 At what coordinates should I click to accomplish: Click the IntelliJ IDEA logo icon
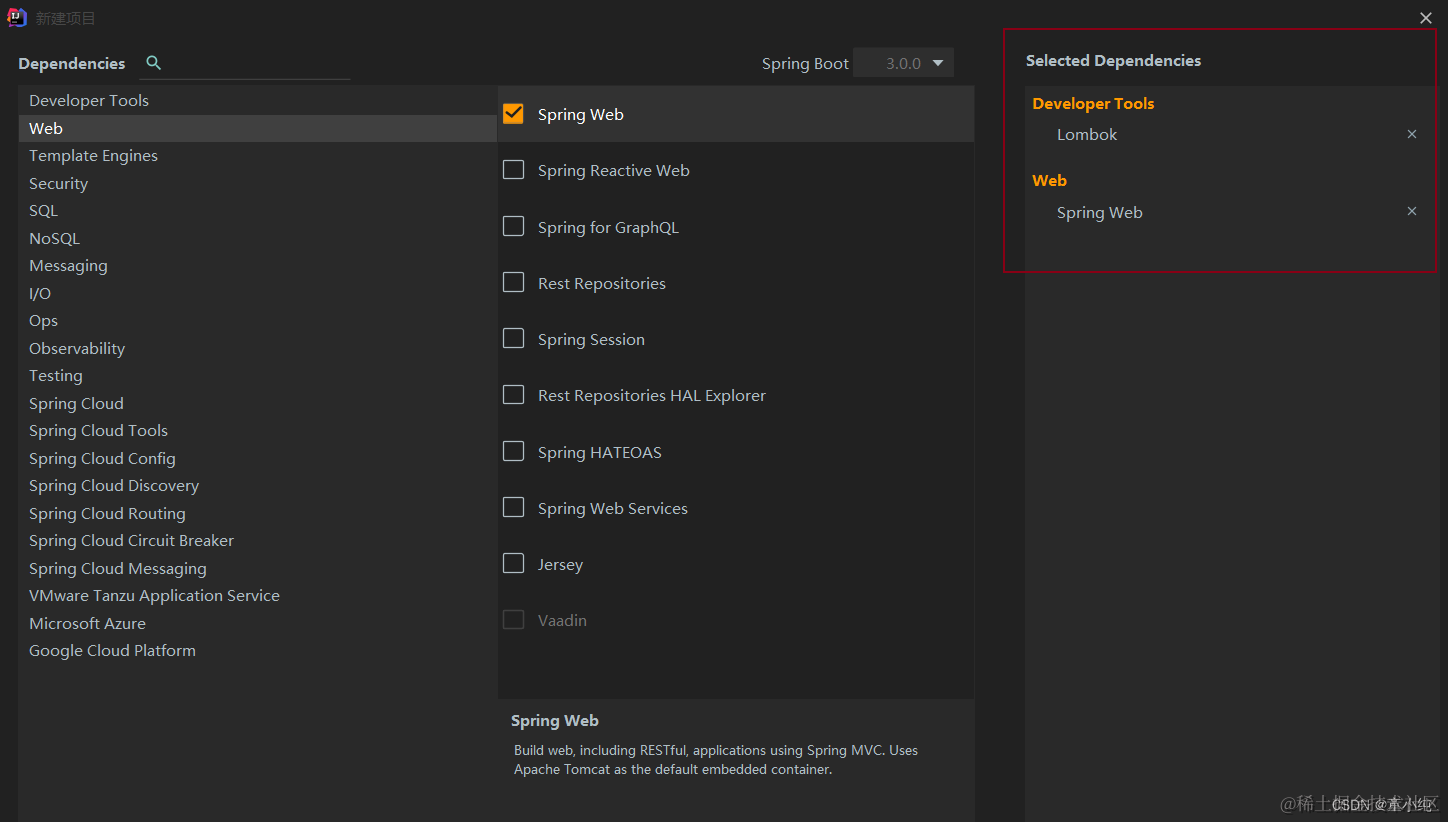tap(17, 17)
